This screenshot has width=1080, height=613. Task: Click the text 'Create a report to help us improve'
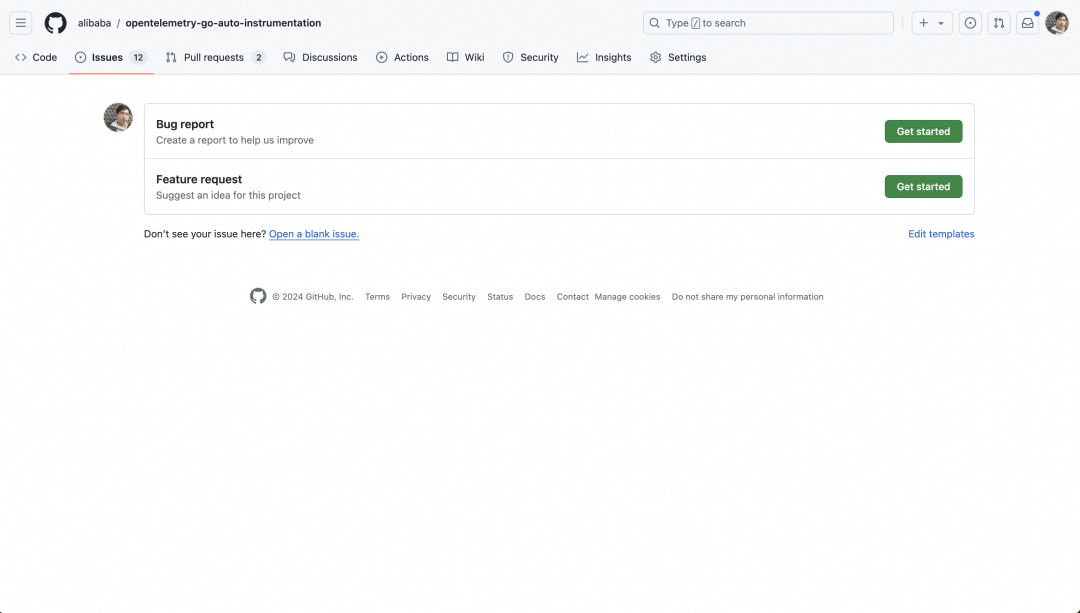pos(235,140)
